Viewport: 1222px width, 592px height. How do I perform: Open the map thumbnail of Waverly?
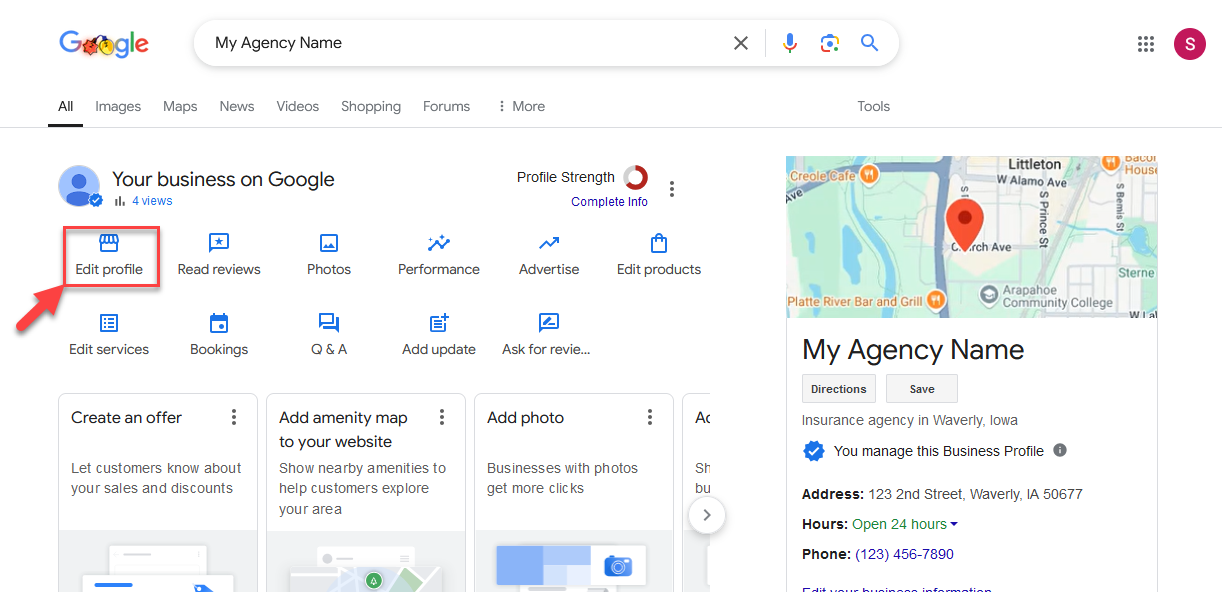(972, 237)
